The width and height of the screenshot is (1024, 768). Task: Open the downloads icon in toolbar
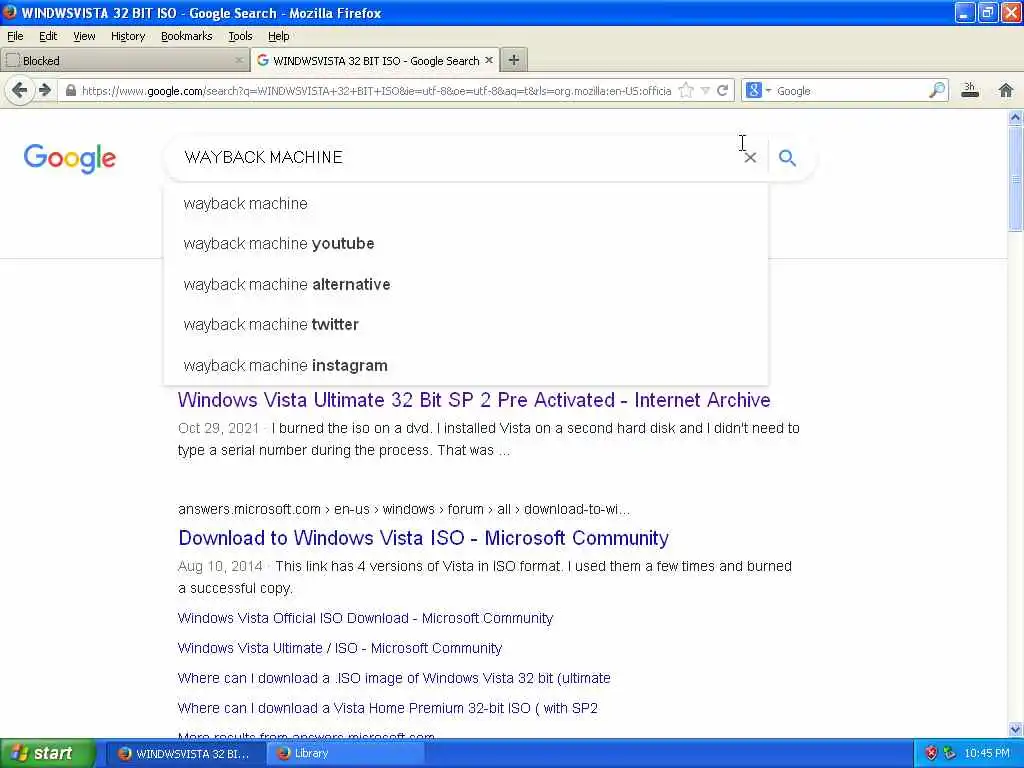[970, 91]
